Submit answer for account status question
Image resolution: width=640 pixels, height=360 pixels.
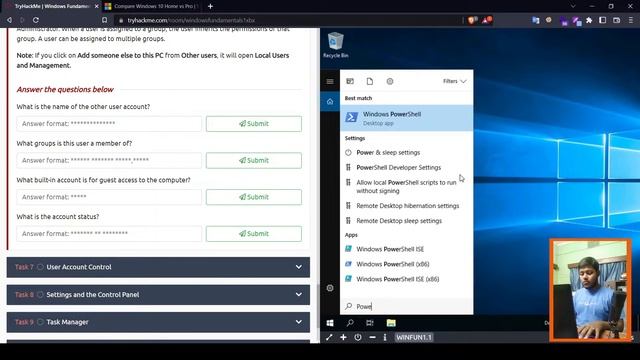pos(254,234)
